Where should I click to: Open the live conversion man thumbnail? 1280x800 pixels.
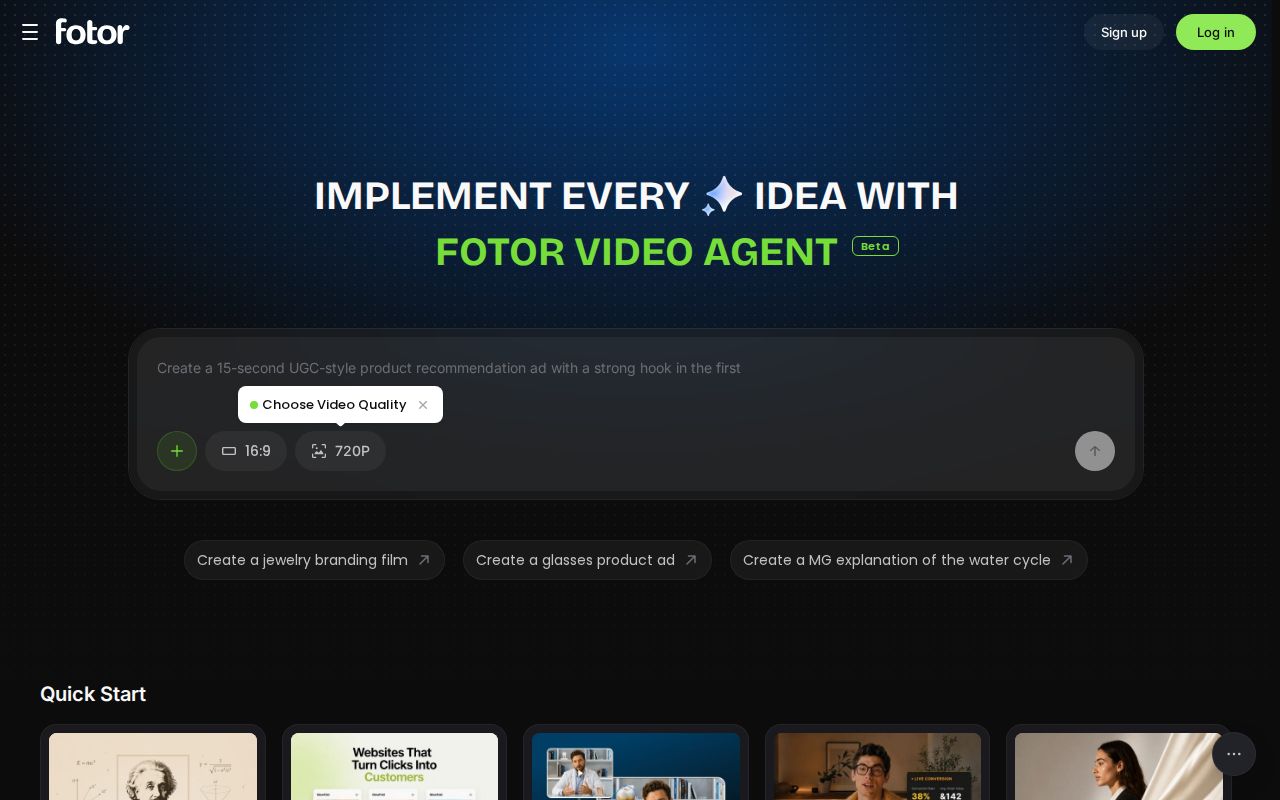pyautogui.click(x=877, y=766)
